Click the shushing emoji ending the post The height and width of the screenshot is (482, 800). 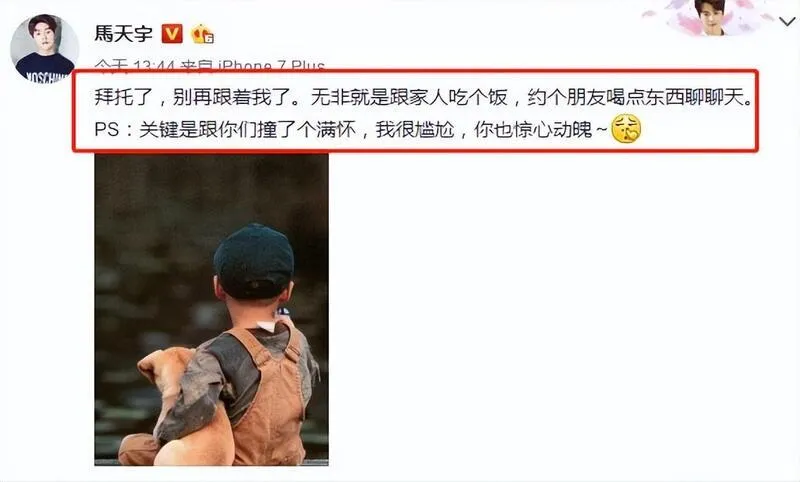point(626,129)
